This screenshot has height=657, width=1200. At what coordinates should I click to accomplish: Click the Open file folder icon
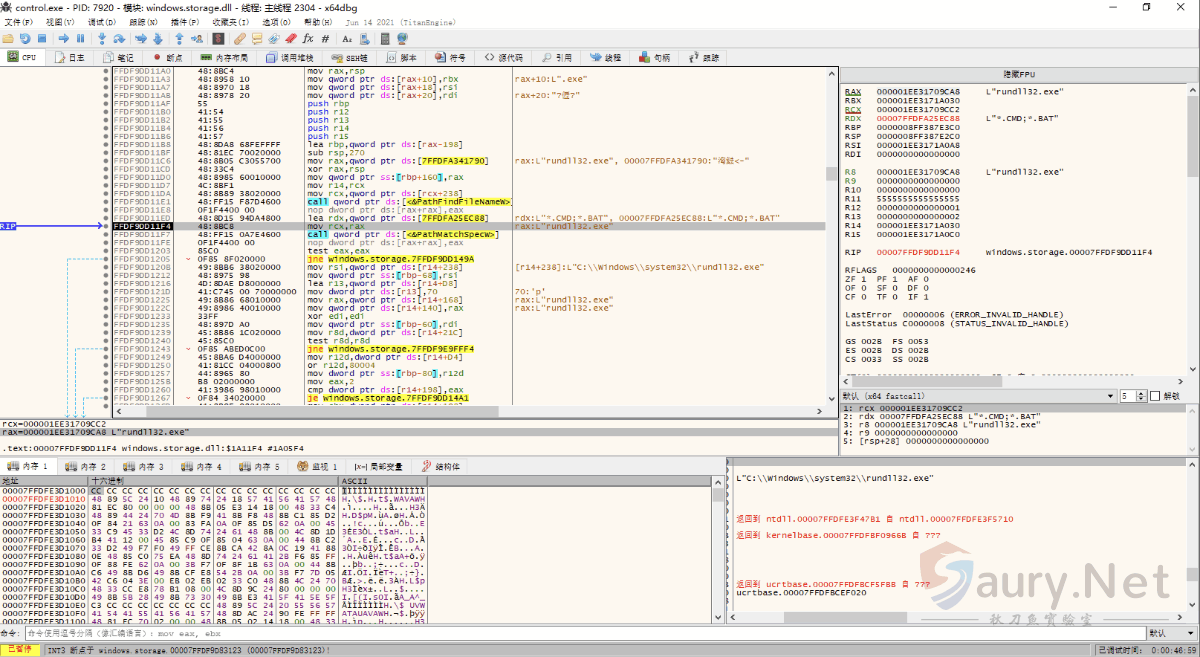coord(8,38)
